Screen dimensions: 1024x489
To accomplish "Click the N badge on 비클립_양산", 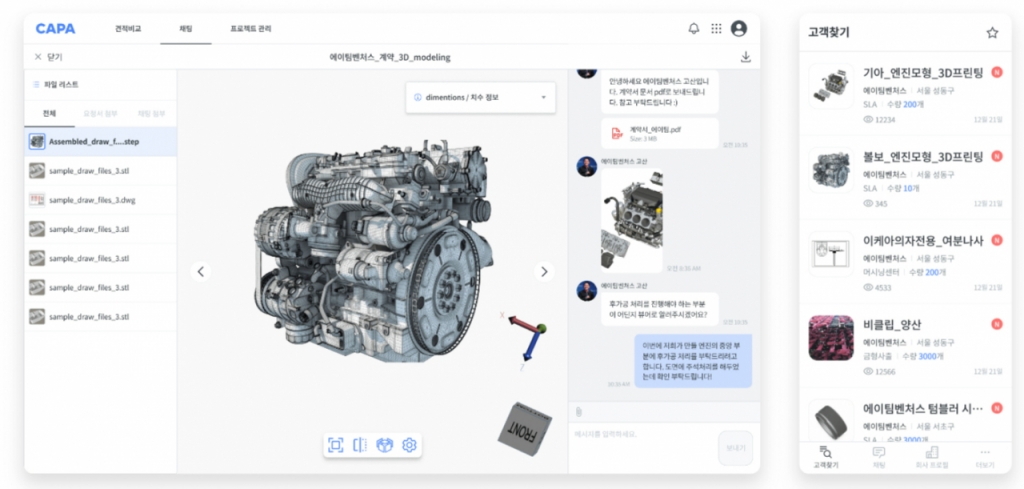I will tap(997, 324).
